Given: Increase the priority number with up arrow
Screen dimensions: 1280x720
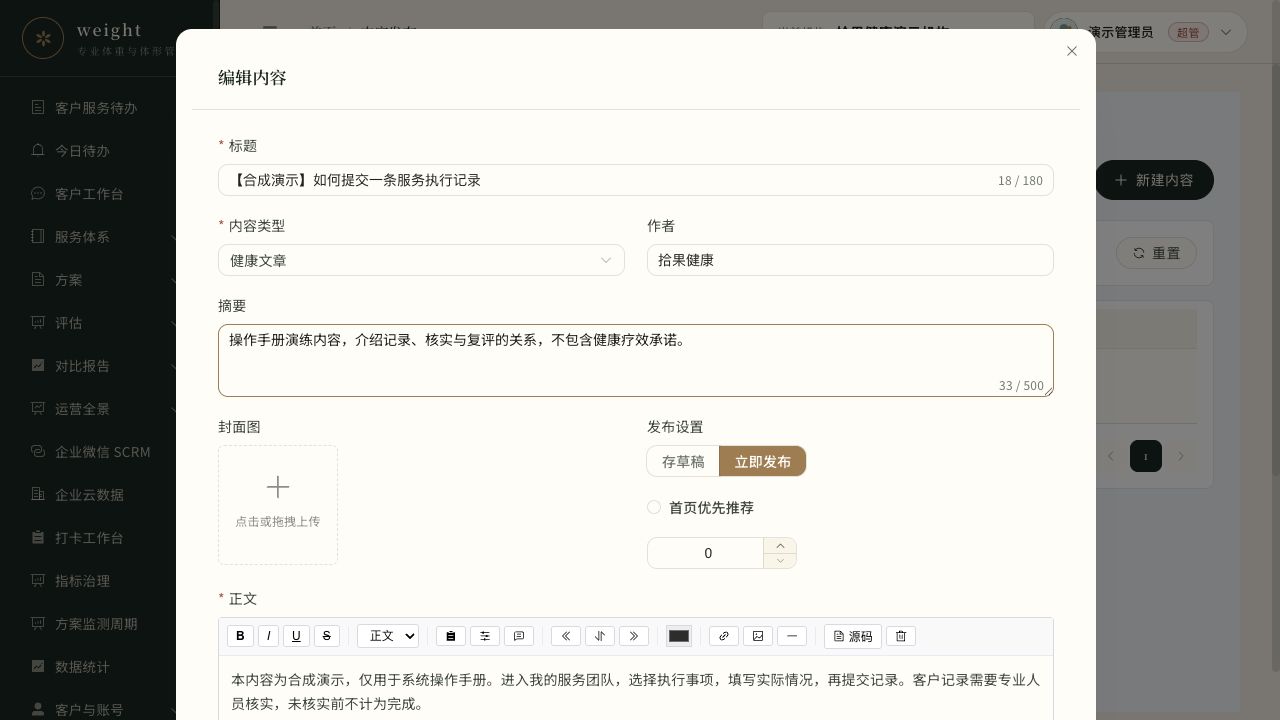Looking at the screenshot, I should [x=780, y=546].
